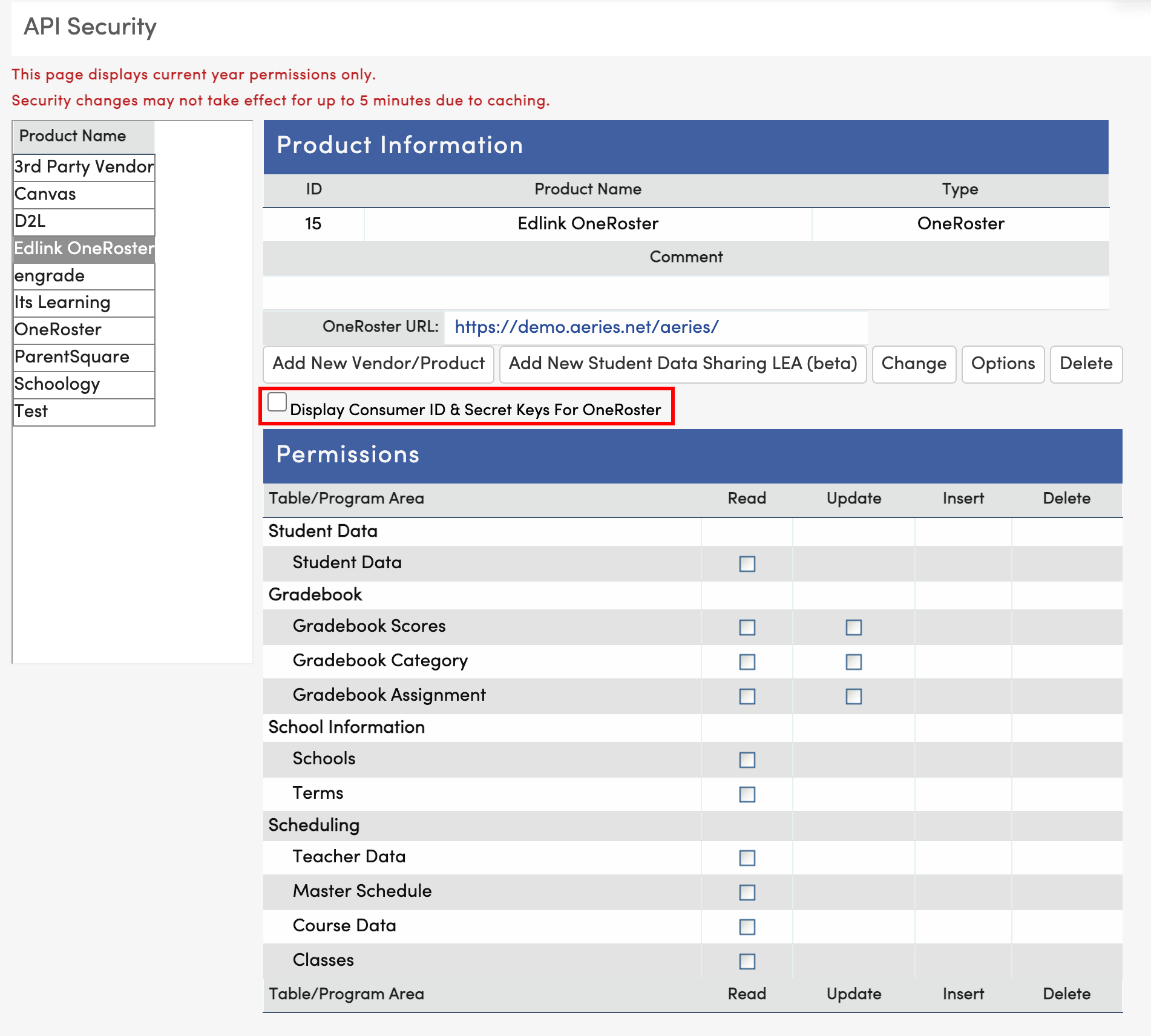Click ID value 15 cell

point(313,224)
